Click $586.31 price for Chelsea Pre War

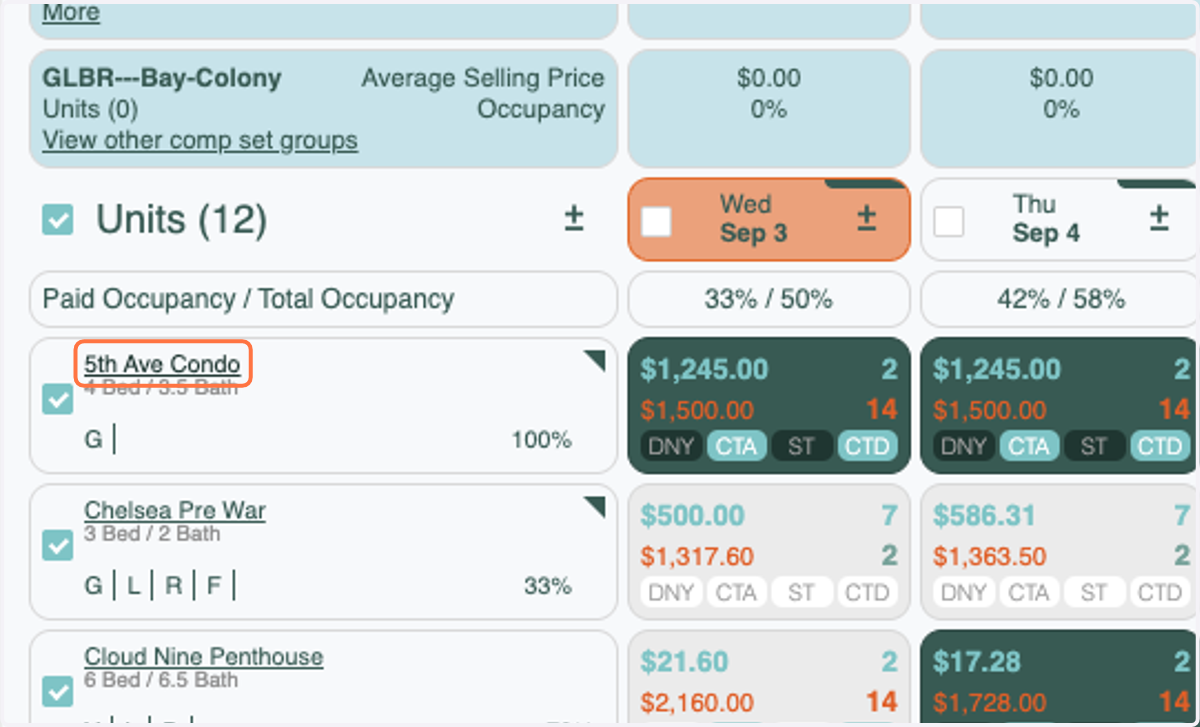coord(985,516)
